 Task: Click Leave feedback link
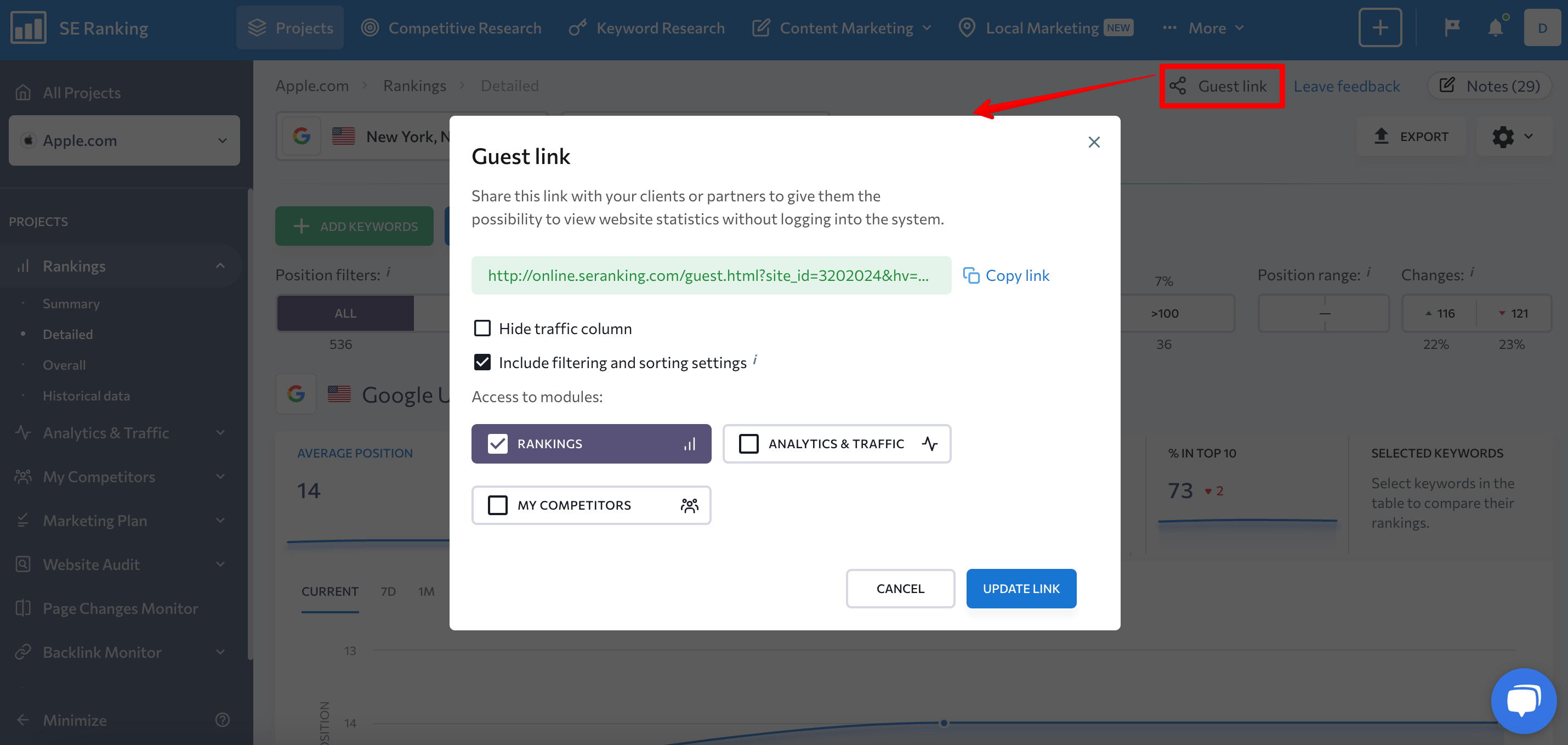(1347, 86)
